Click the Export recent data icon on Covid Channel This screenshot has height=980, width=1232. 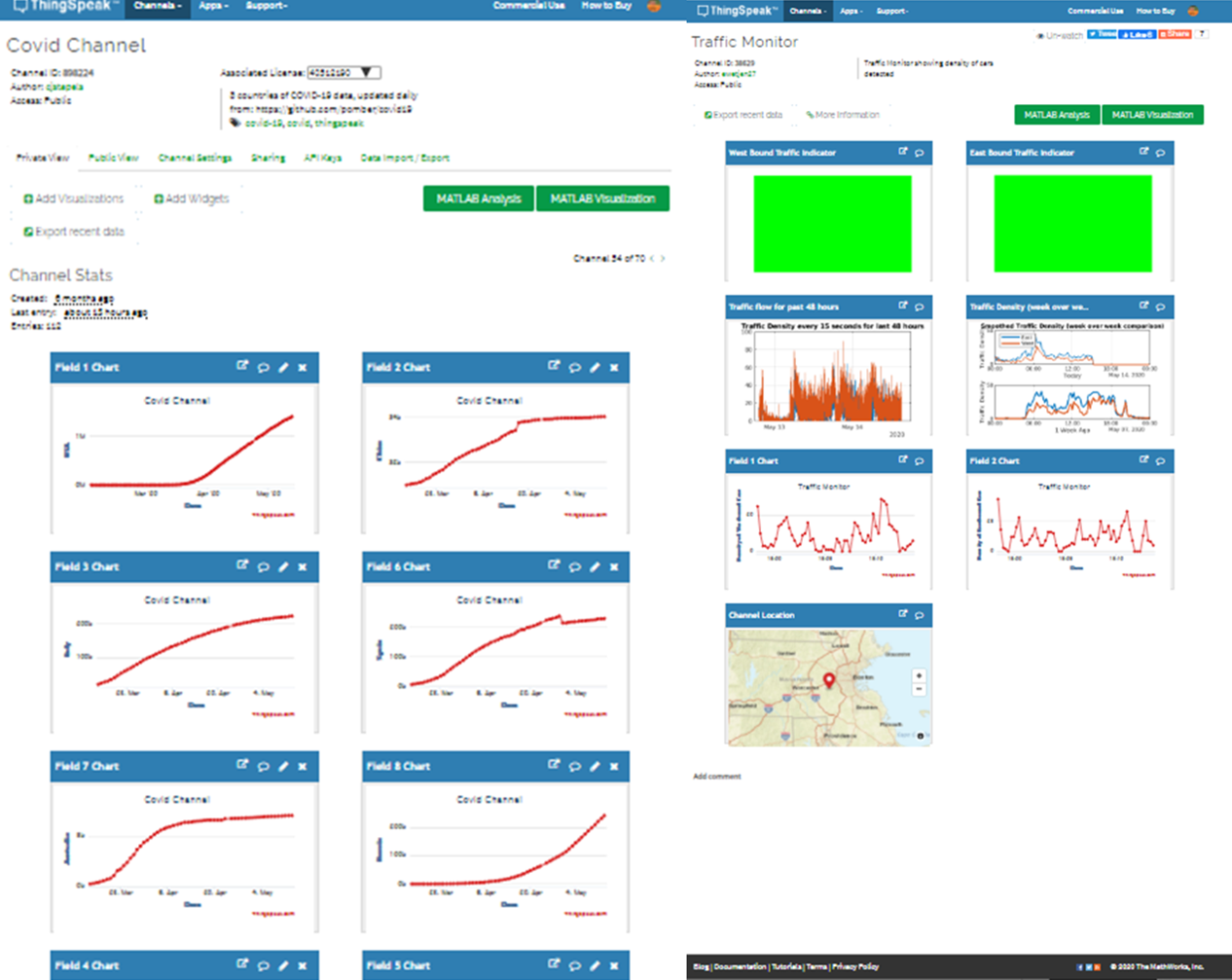(x=28, y=232)
